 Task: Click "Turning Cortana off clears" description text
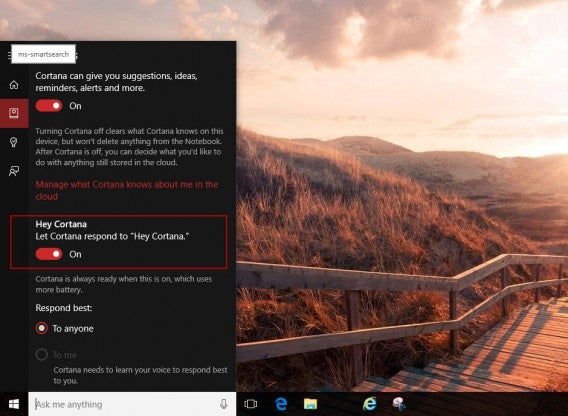coord(129,147)
